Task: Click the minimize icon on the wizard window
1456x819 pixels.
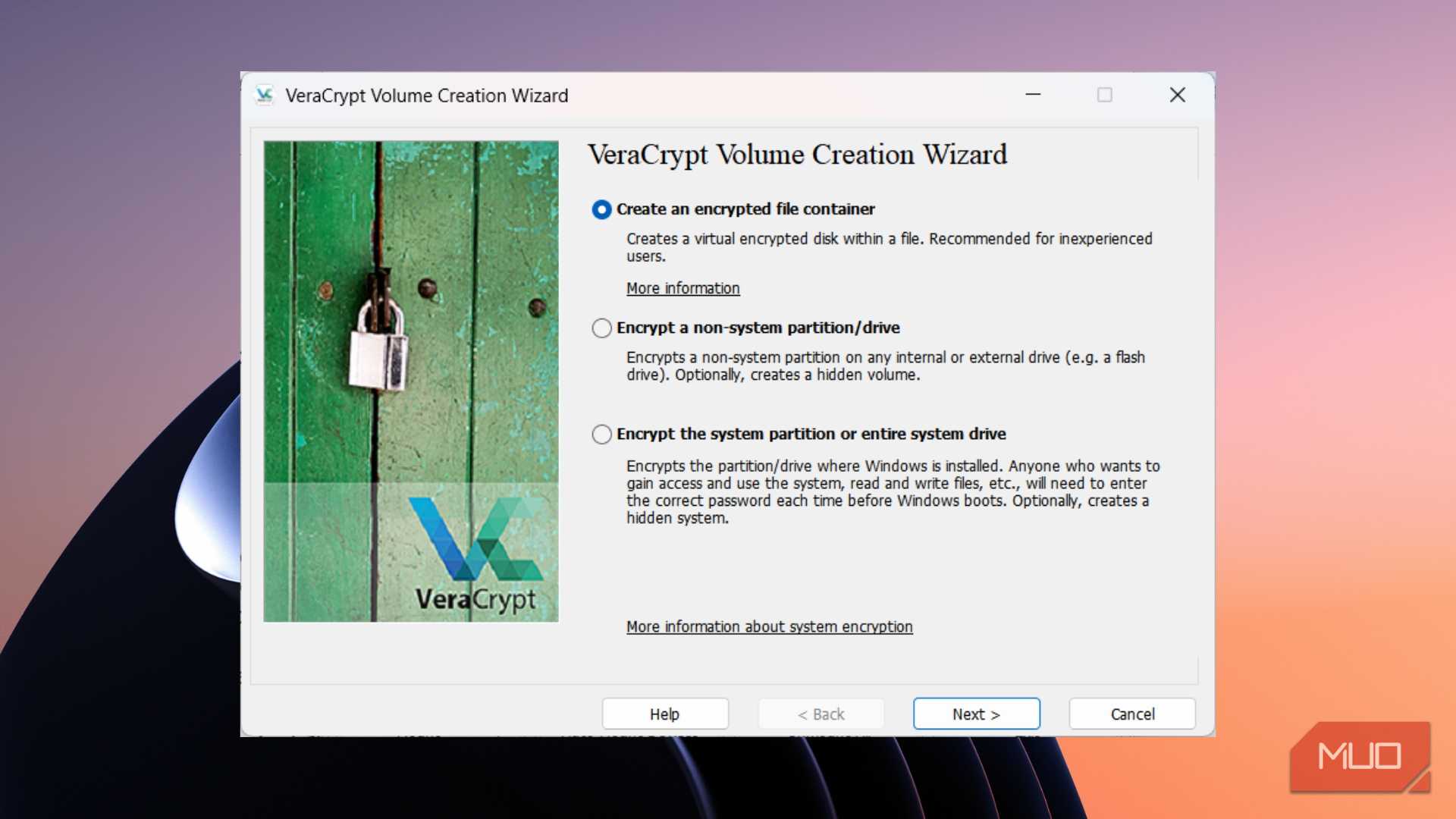Action: (x=1033, y=95)
